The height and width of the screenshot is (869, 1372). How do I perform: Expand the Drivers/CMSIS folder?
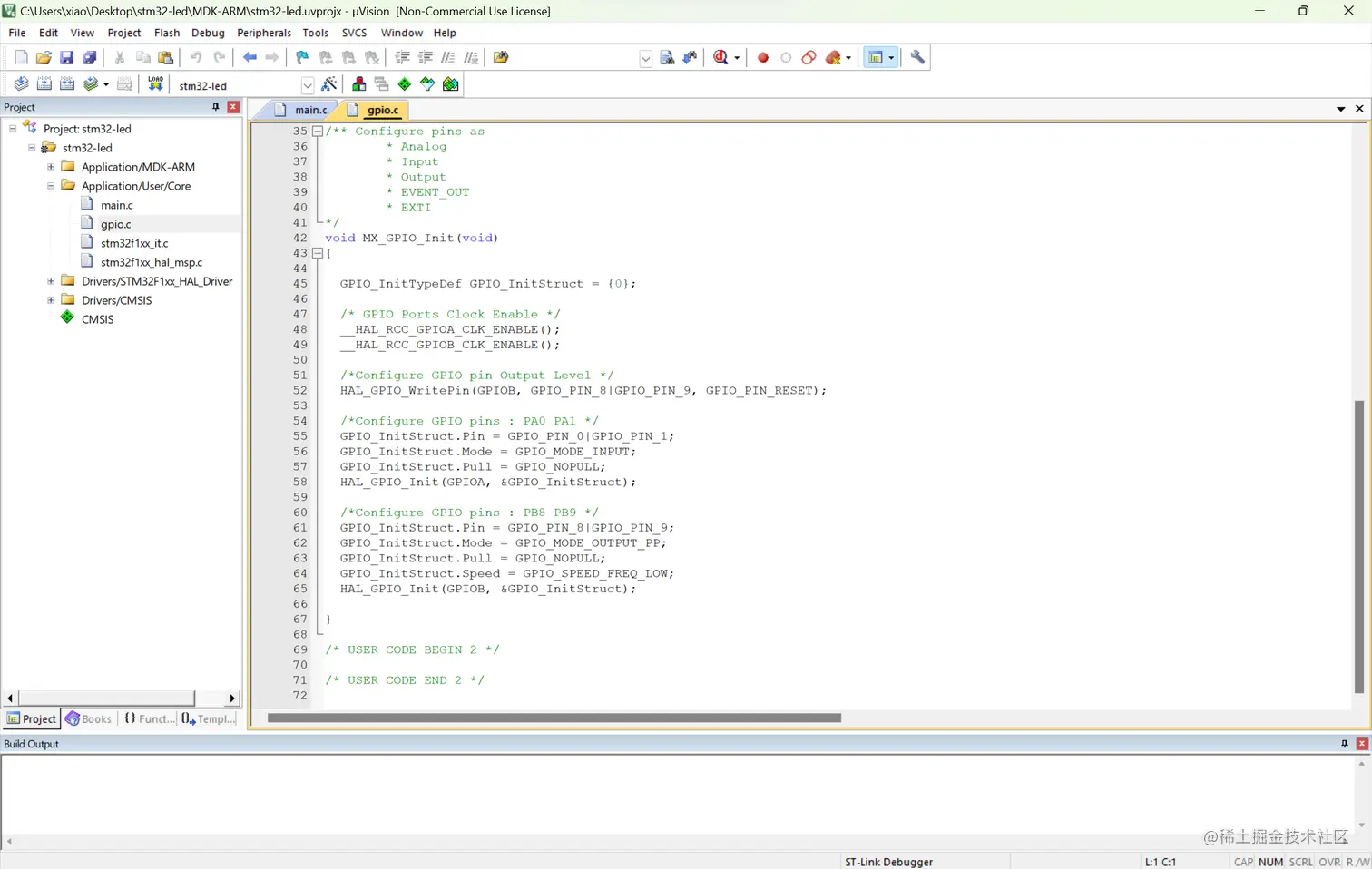(x=51, y=300)
